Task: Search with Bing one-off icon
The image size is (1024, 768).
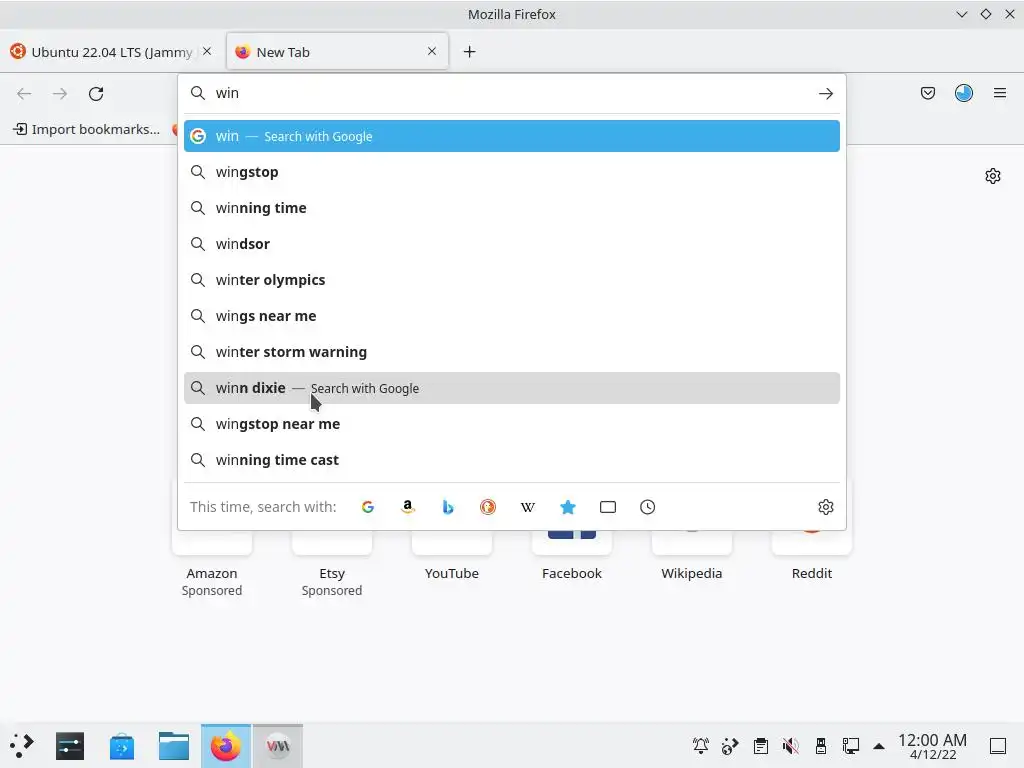Action: pos(447,507)
